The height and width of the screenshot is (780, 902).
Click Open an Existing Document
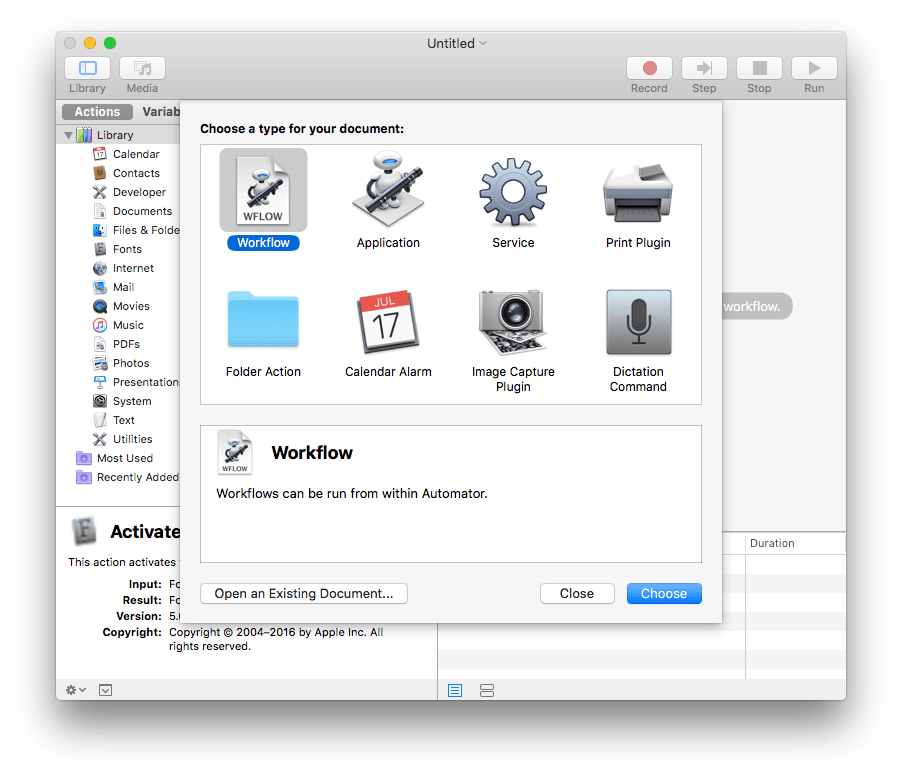pyautogui.click(x=303, y=593)
